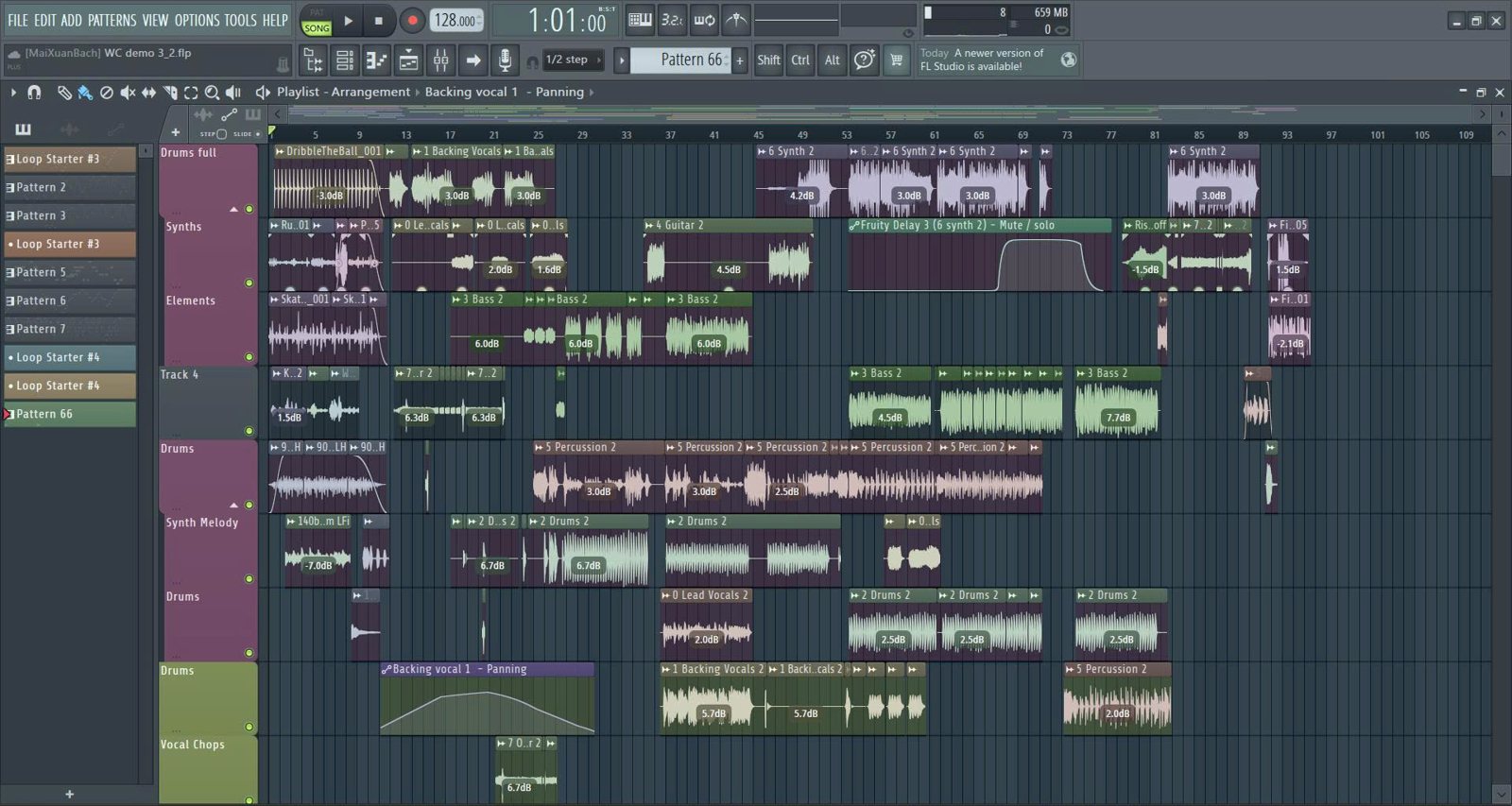Select the Delete tool in playlist toolbar
Viewport: 1512px width, 806px height.
[107, 93]
